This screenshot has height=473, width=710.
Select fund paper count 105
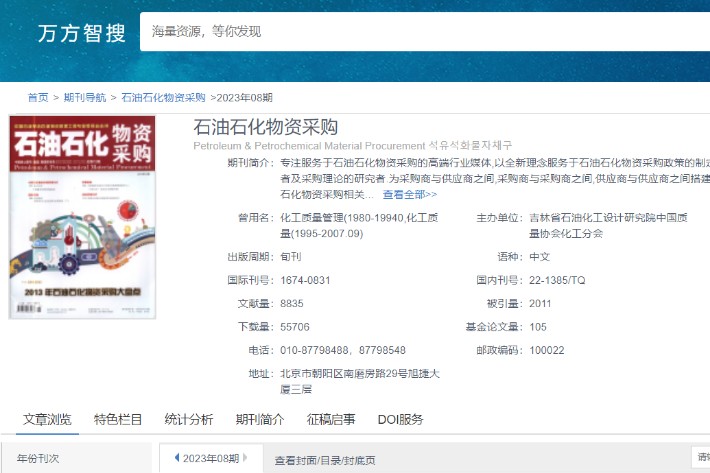coord(537,327)
